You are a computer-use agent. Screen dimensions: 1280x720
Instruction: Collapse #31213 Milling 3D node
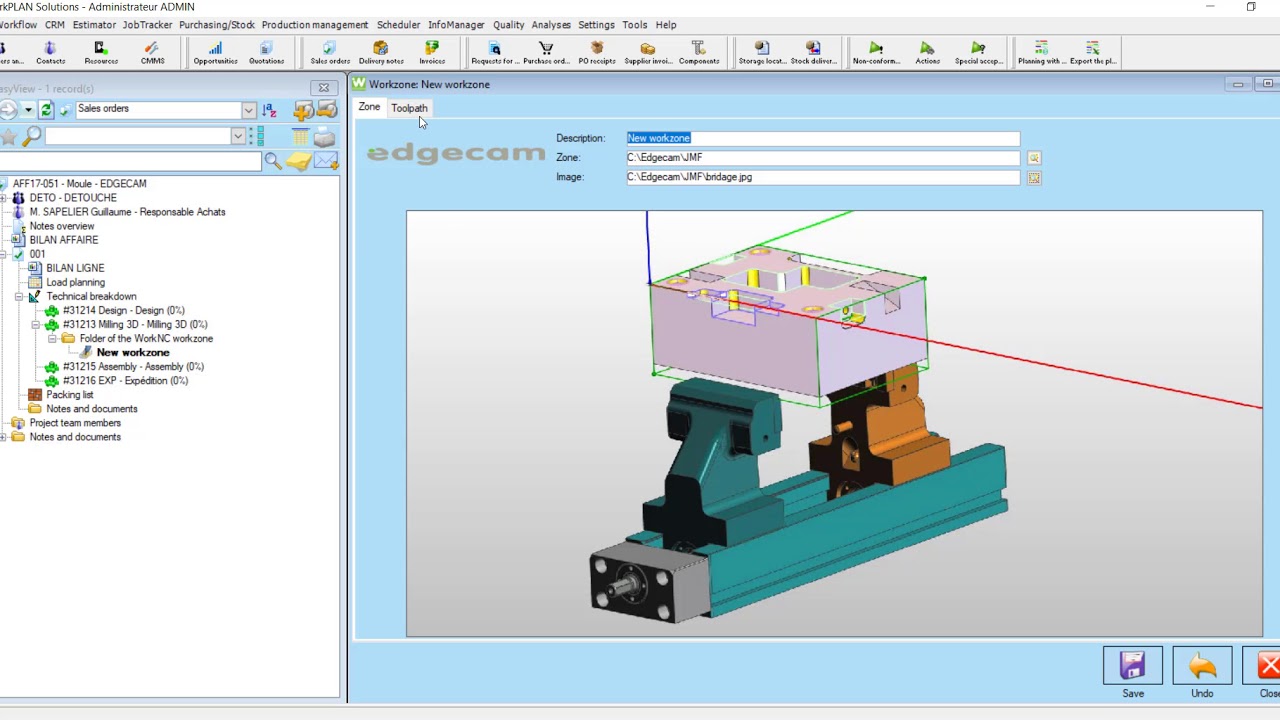coord(36,324)
